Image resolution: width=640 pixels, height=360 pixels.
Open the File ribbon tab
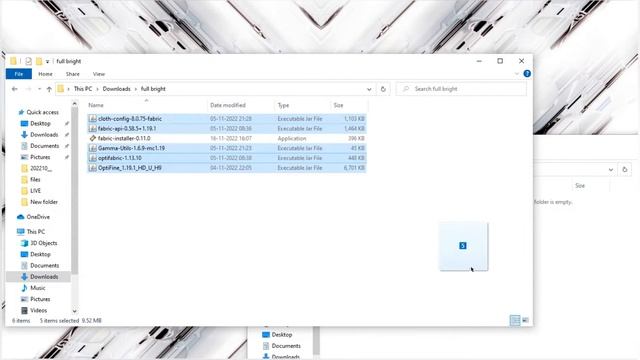pyautogui.click(x=19, y=74)
